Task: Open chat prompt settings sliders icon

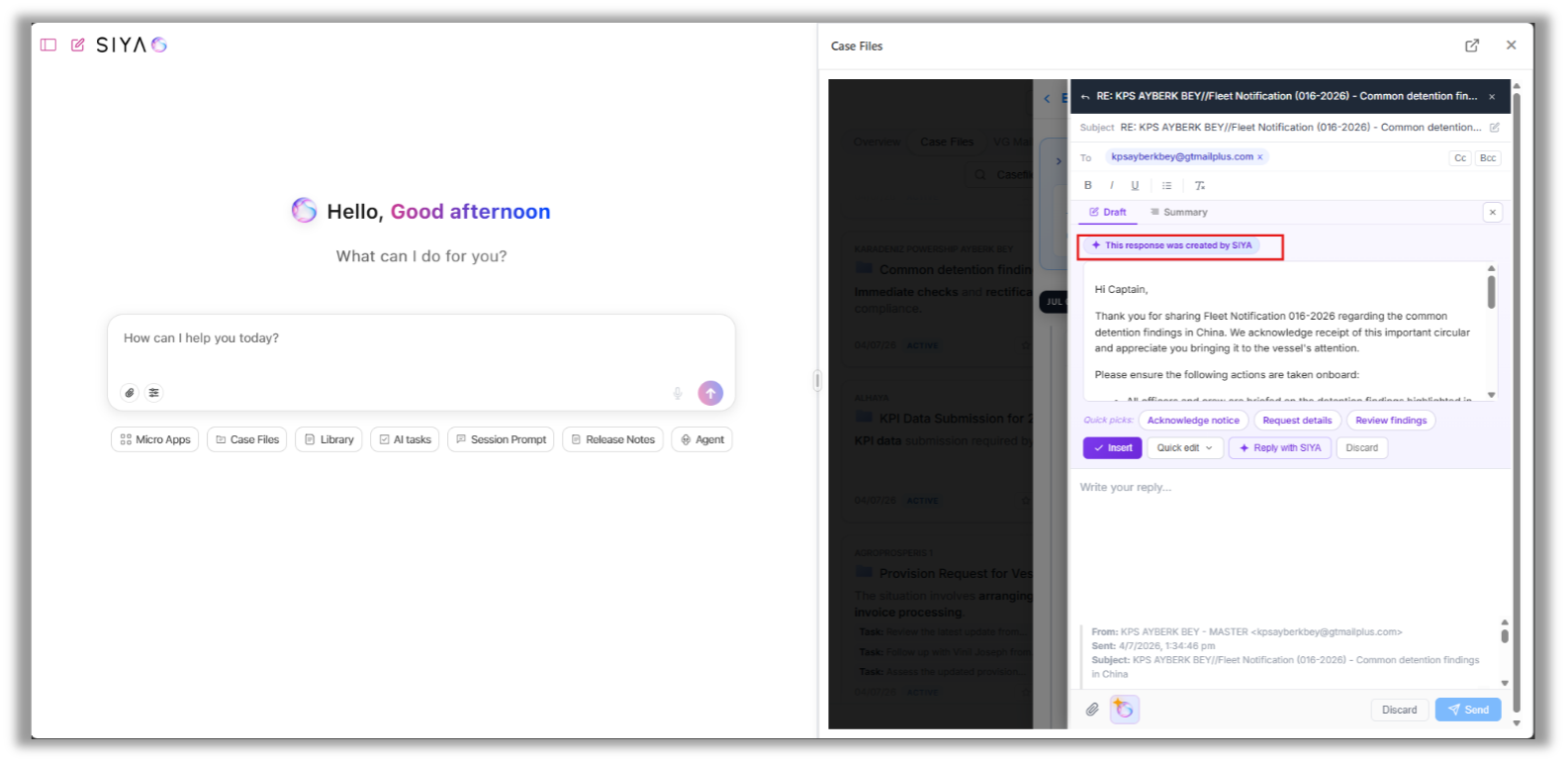Action: [154, 393]
